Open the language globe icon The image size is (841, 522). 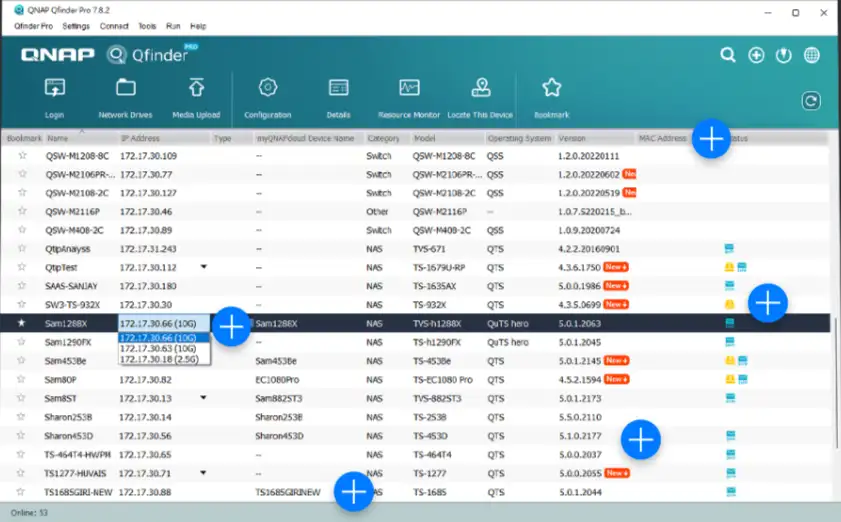[x=812, y=55]
